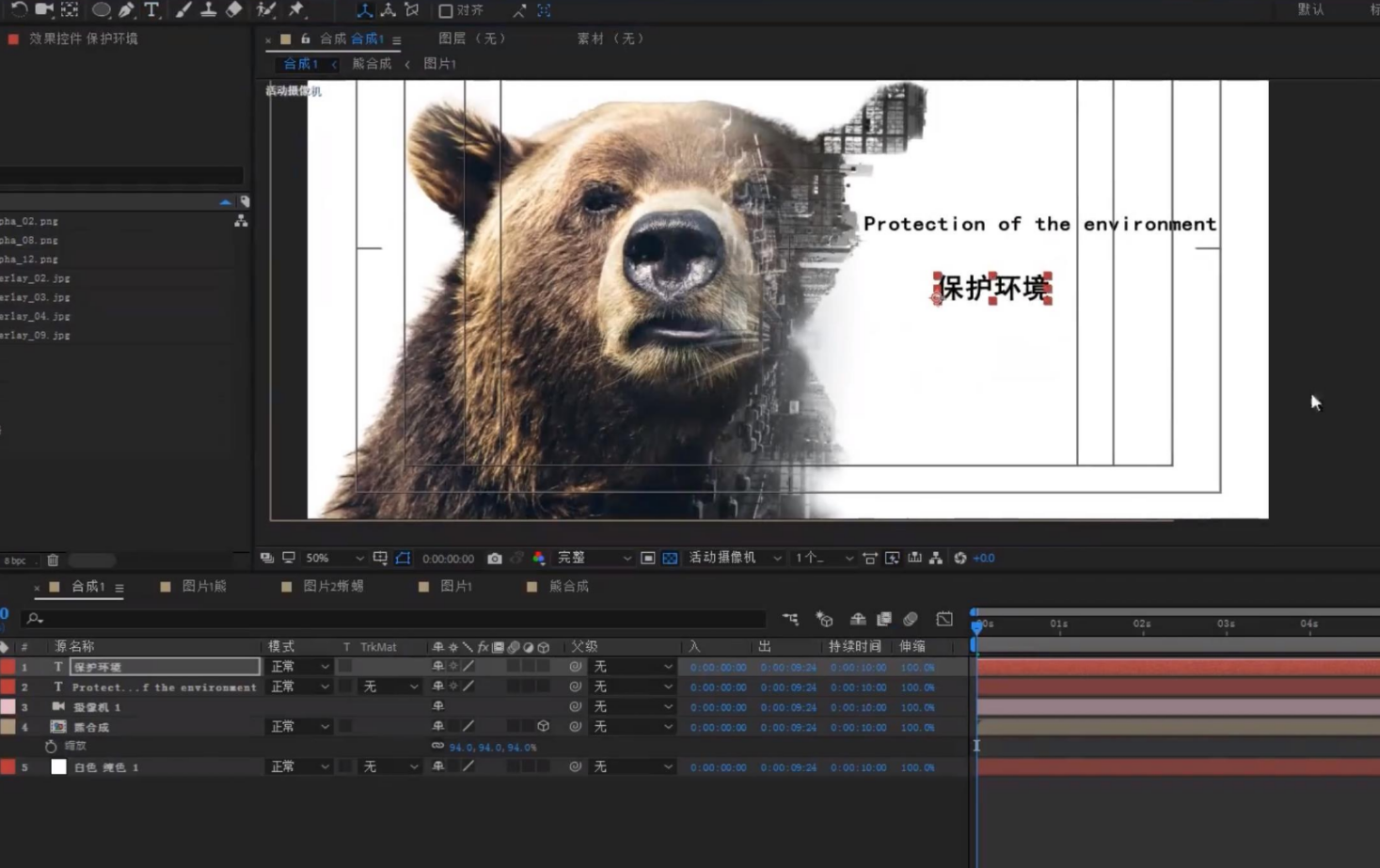Toggle 3D layer switch for 熊合成
Screen dimensions: 1380x868
[x=543, y=727]
